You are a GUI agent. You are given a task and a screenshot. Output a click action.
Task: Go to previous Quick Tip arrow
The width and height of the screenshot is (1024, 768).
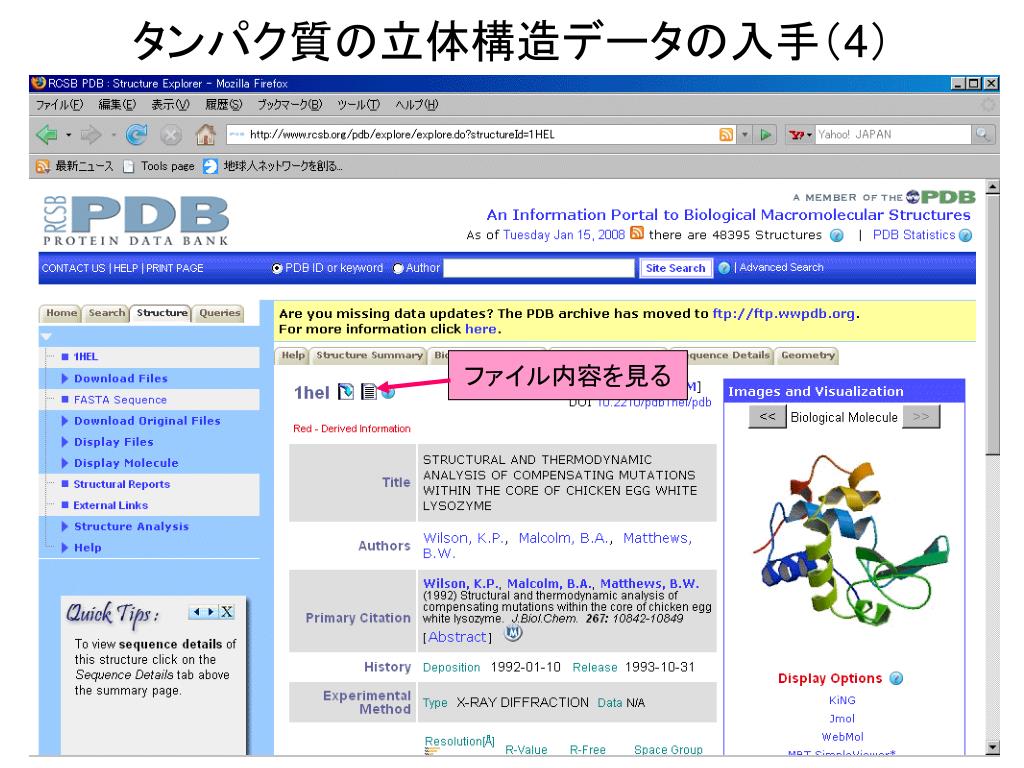197,612
